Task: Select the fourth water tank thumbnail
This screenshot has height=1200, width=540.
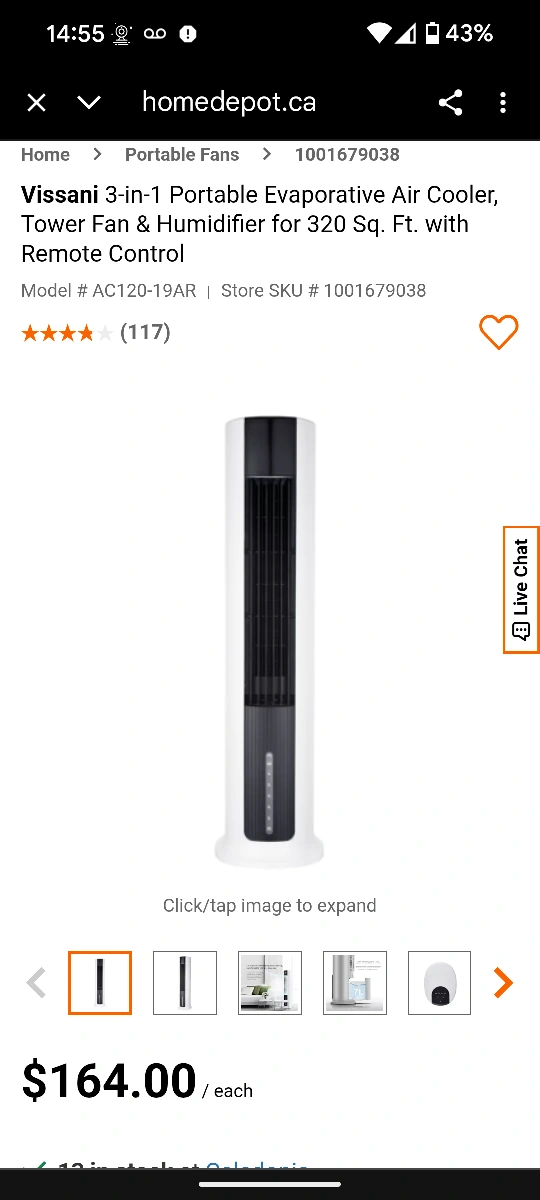Action: [x=355, y=983]
